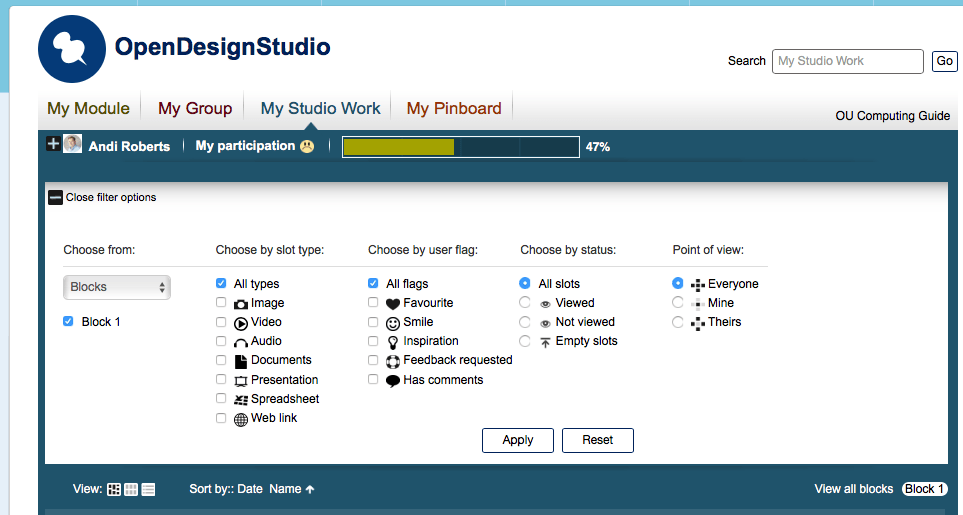
Task: Click the 47% participation progress bar
Action: point(461,147)
